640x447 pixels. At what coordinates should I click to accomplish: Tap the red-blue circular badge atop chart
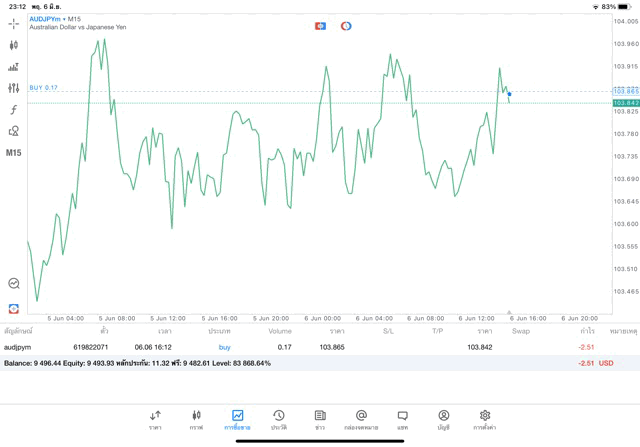[x=346, y=26]
